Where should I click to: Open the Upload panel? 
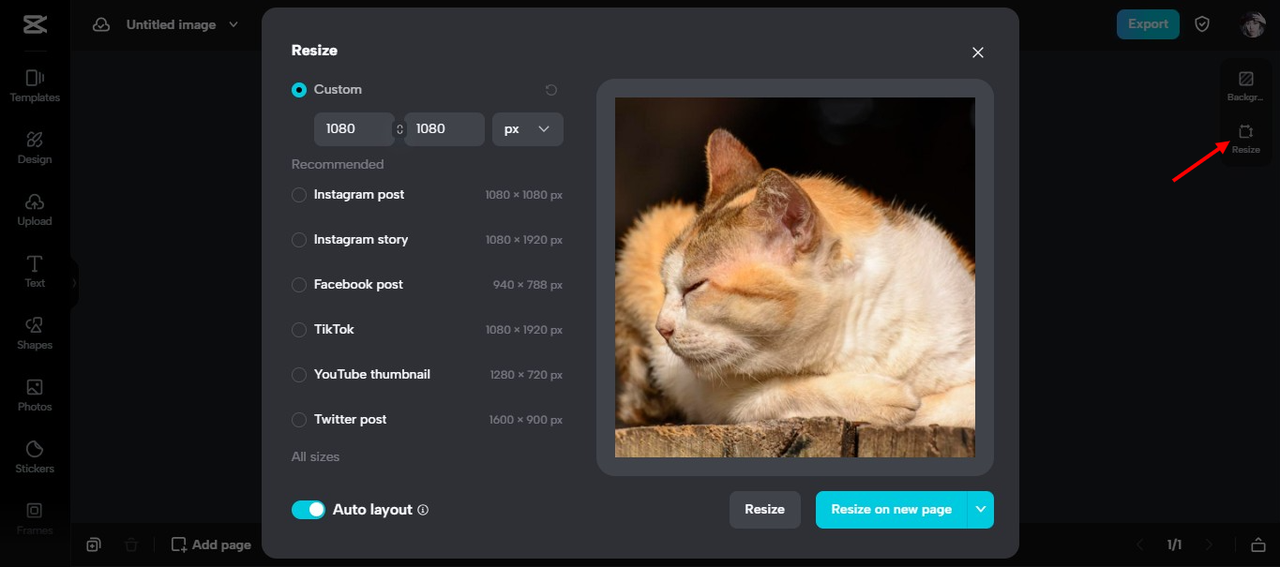(x=35, y=210)
